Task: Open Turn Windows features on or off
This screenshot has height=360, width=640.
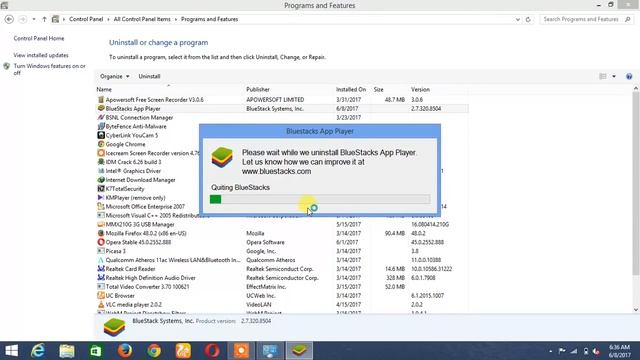Action: click(49, 69)
